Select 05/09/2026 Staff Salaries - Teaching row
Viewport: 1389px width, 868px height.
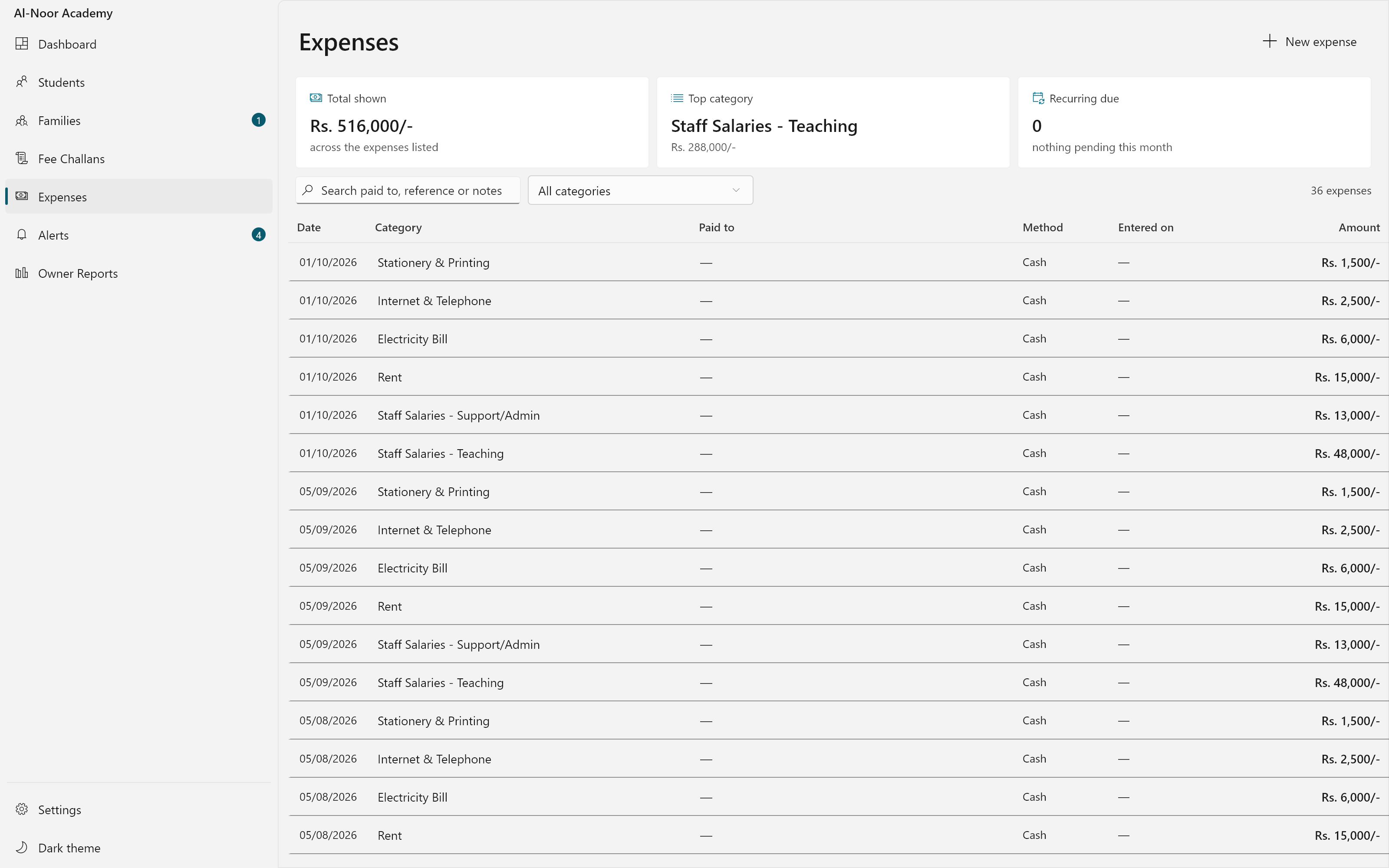[x=839, y=682]
